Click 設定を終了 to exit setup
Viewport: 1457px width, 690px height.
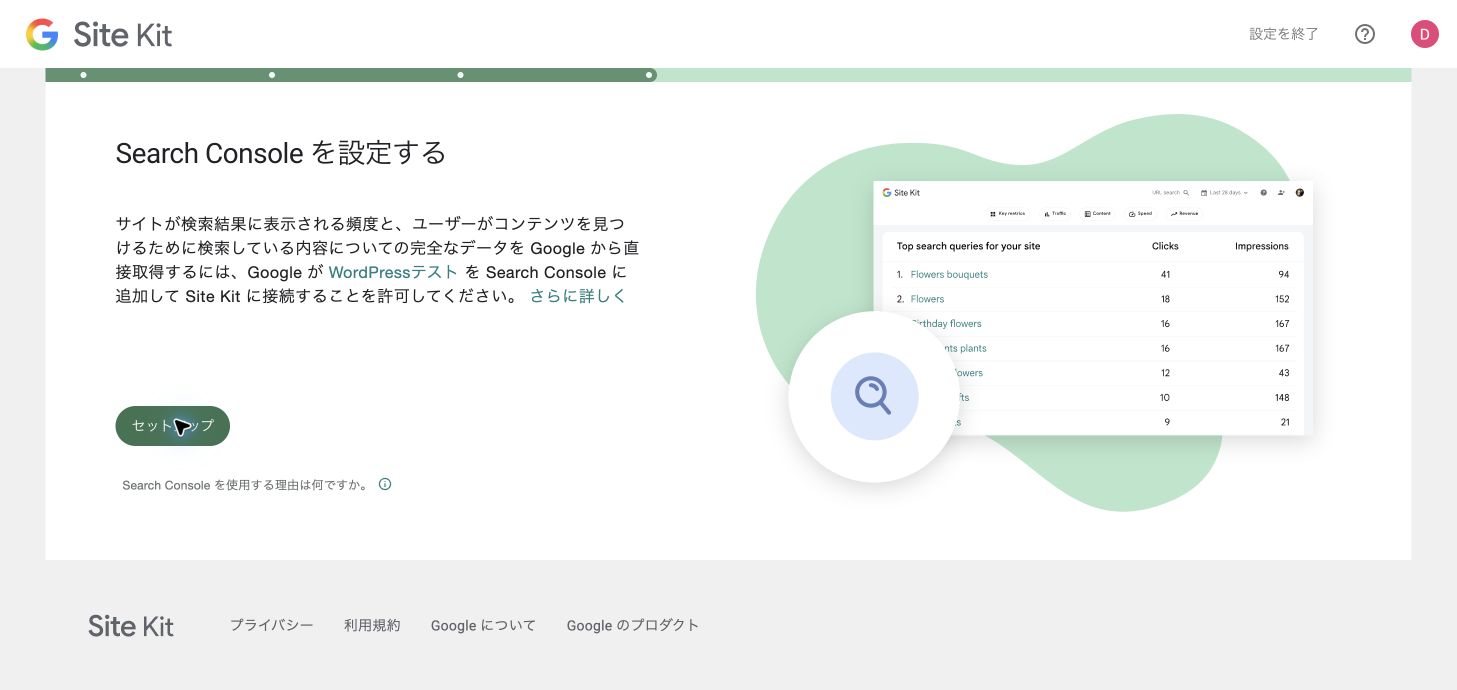(x=1284, y=34)
